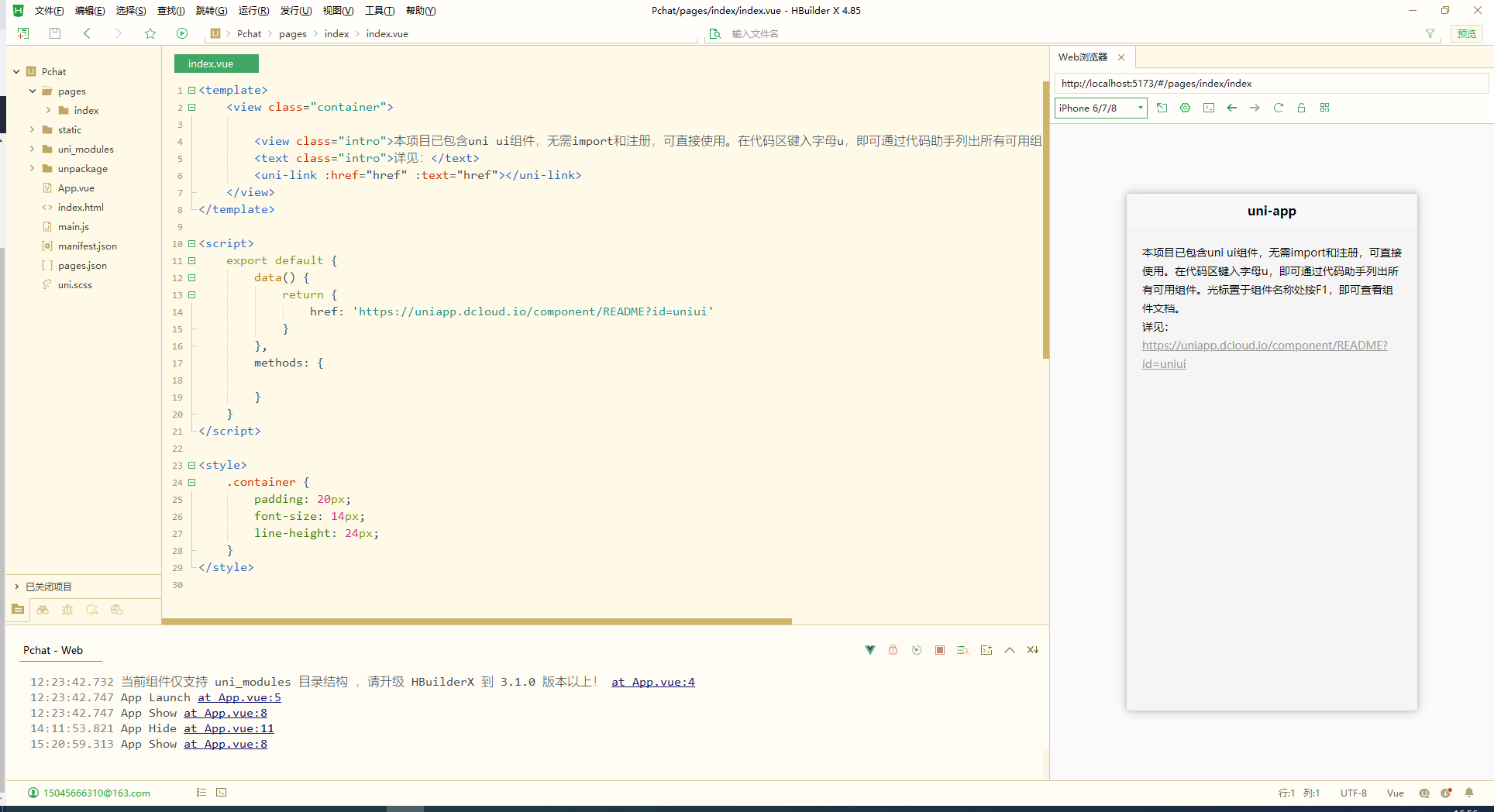Expand the 已关闭项目 section
Viewport: 1494px width, 812px height.
(16, 587)
